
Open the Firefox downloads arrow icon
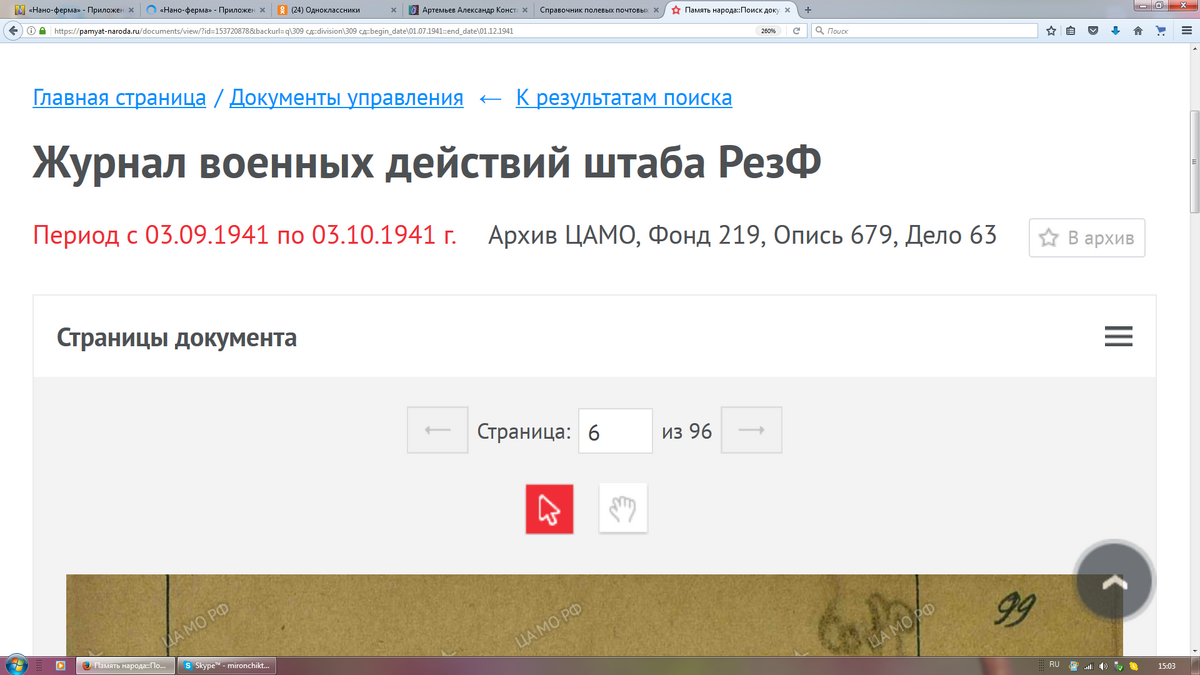click(1115, 31)
